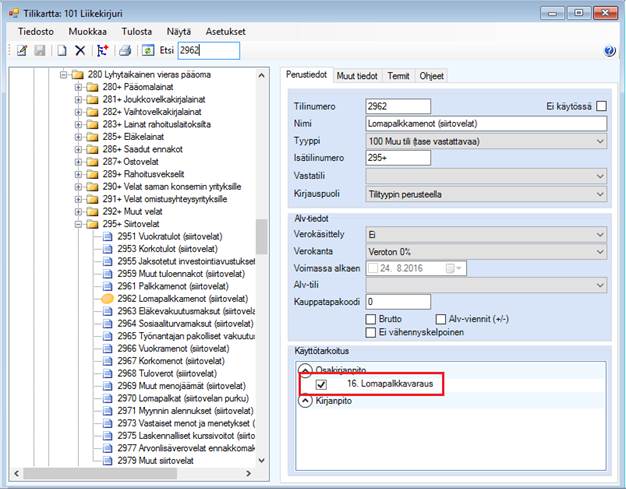Image resolution: width=626 pixels, height=489 pixels.
Task: Click folder icon of 292+ Muut velat
Action: 92,212
